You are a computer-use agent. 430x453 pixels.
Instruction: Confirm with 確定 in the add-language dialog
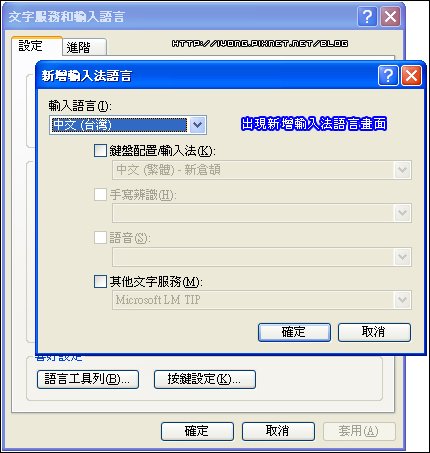[294, 332]
